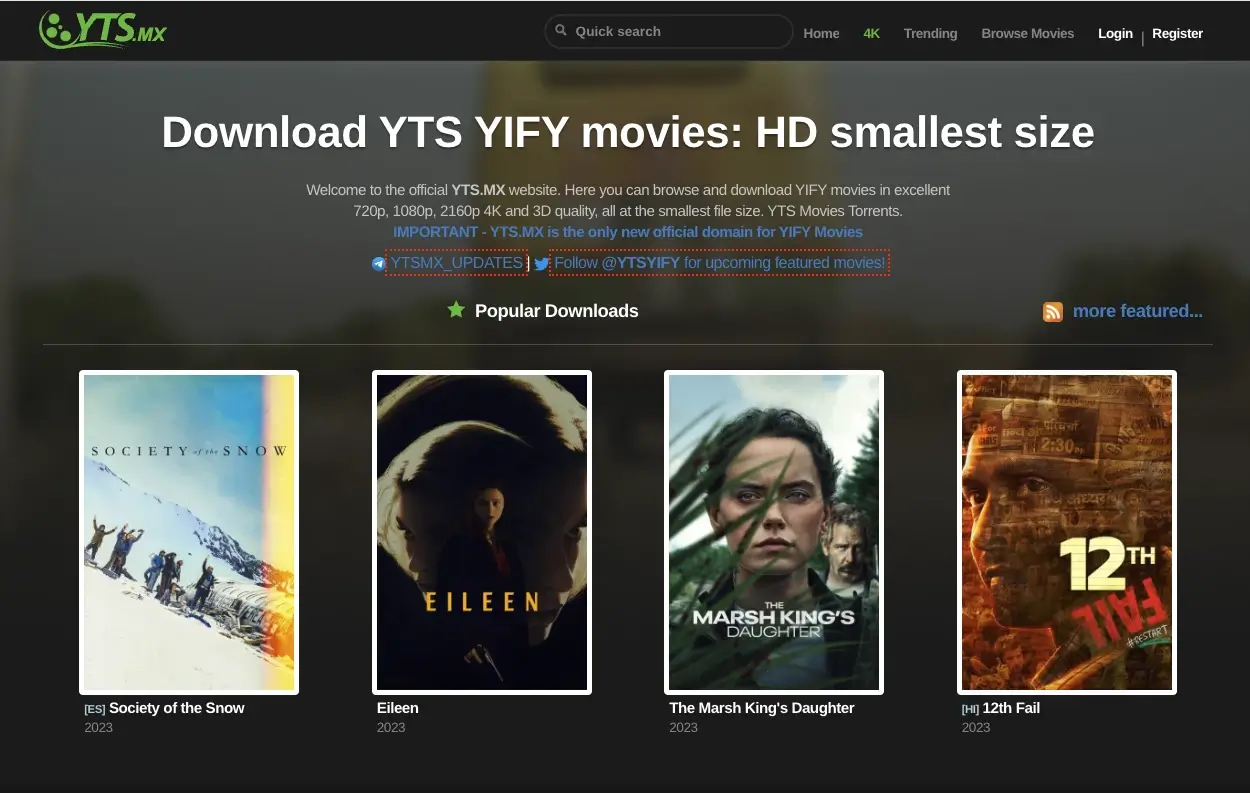Go to the Home page
Viewport: 1250px width, 793px height.
(821, 33)
